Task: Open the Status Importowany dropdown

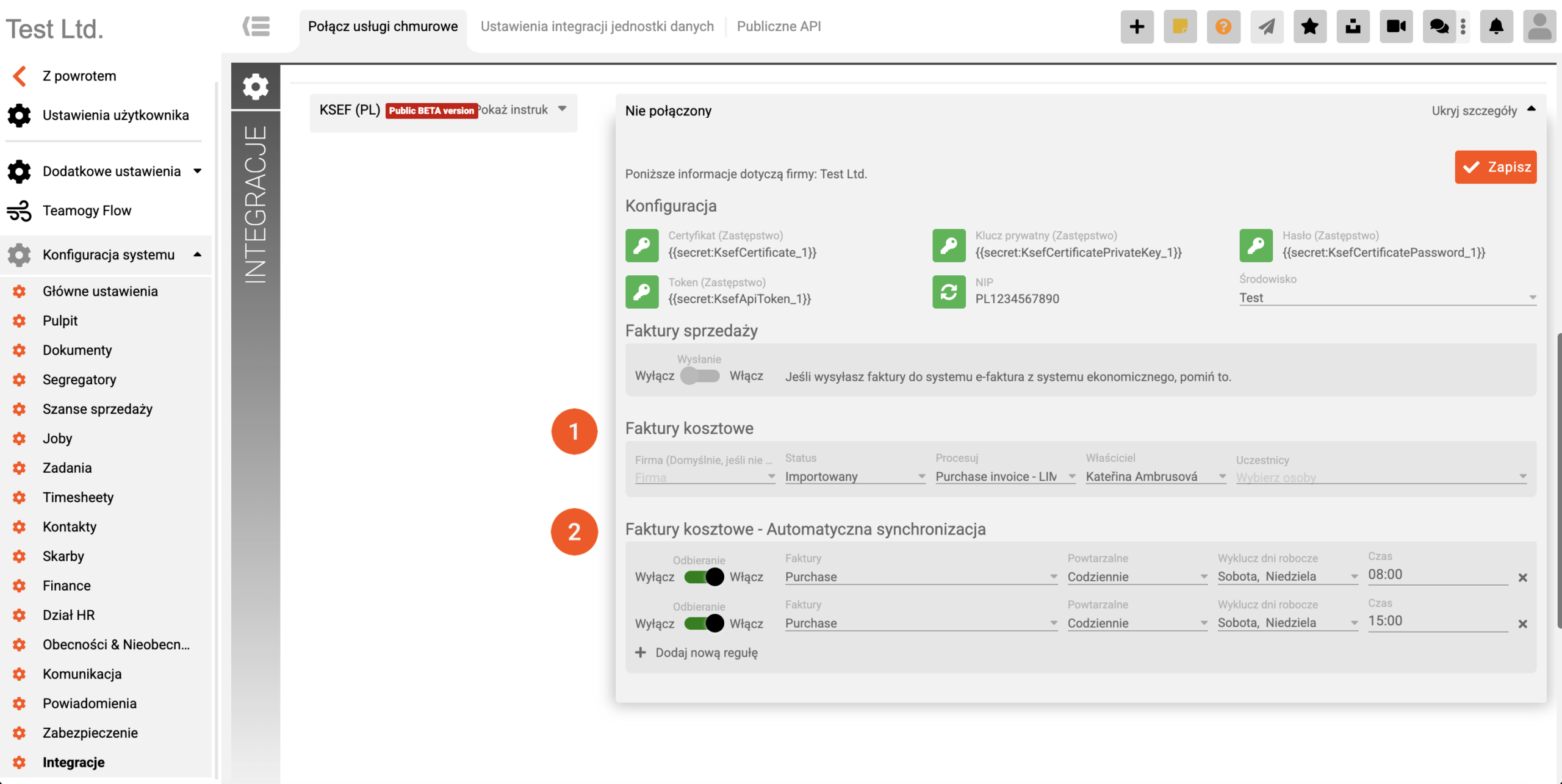Action: tap(854, 477)
